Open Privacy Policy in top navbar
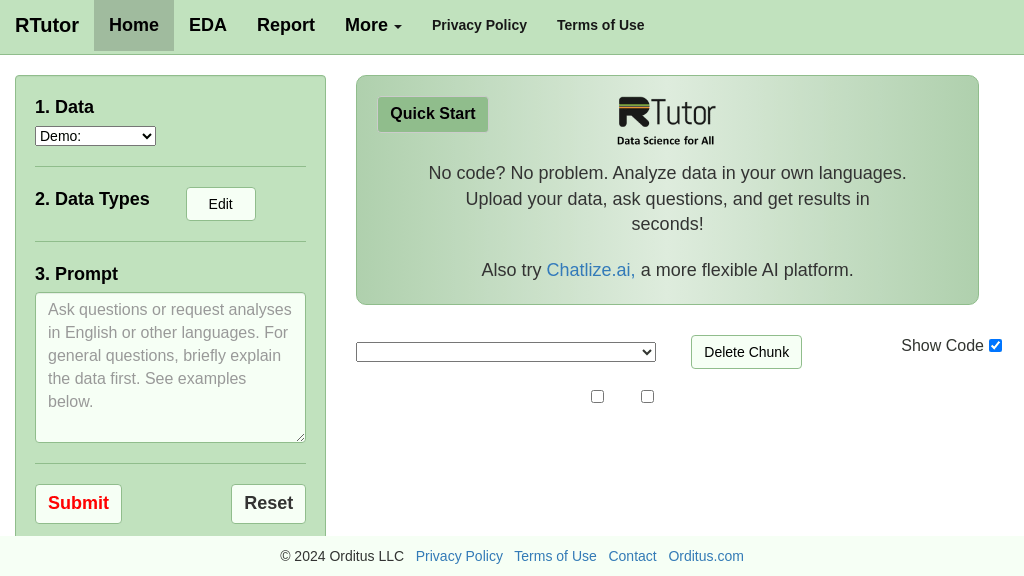The image size is (1024, 576). (479, 25)
